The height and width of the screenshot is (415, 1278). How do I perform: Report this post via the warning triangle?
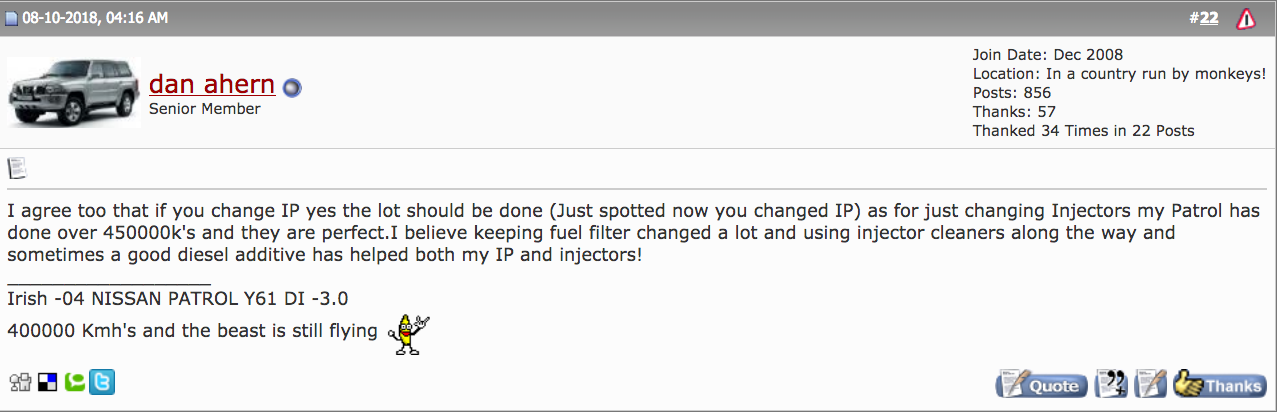click(1246, 18)
